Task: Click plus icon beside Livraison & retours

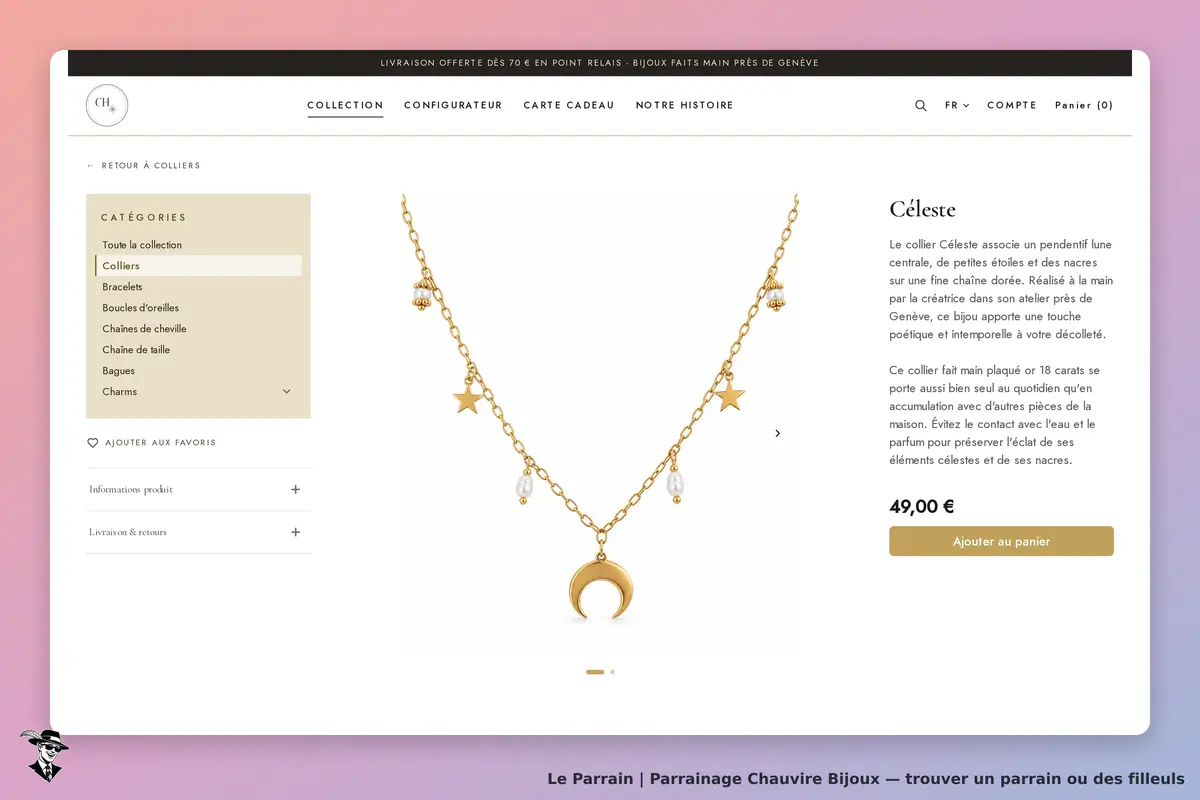Action: pyautogui.click(x=295, y=532)
